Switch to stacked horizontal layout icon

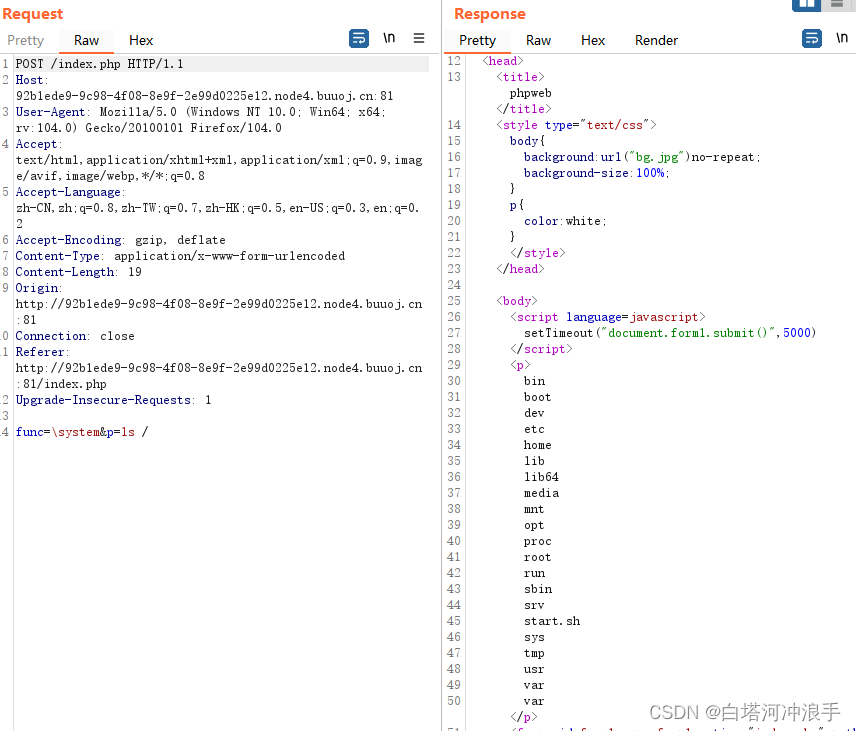point(839,5)
